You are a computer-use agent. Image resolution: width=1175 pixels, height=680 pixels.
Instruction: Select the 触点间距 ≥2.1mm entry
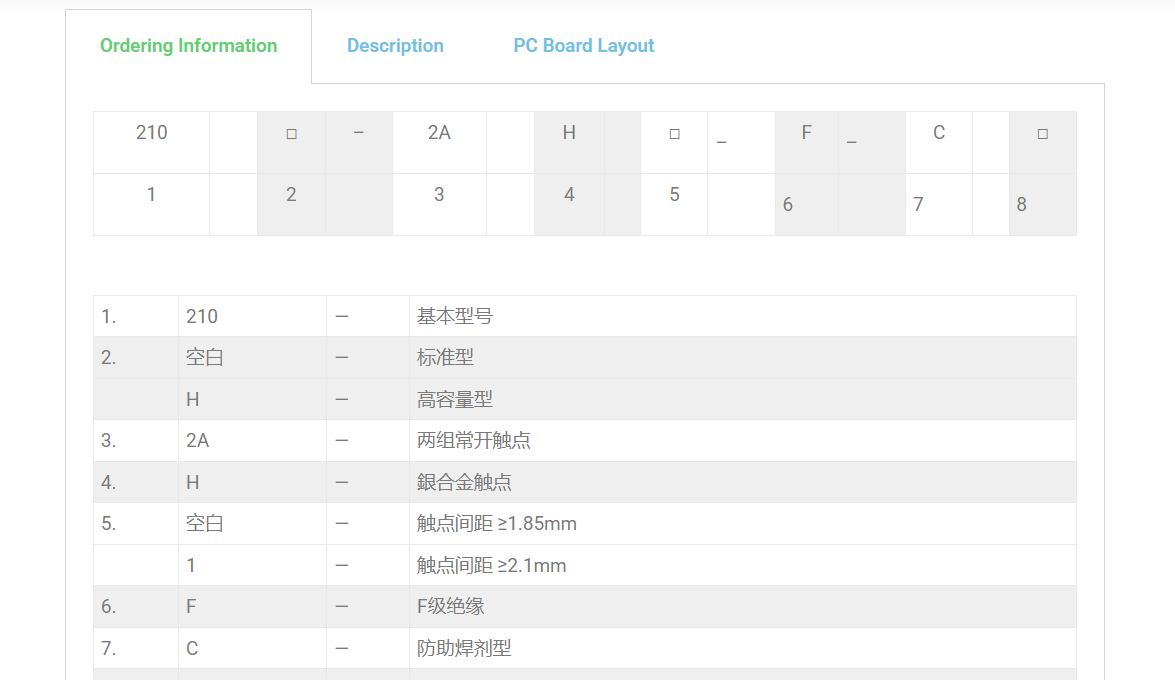[491, 566]
